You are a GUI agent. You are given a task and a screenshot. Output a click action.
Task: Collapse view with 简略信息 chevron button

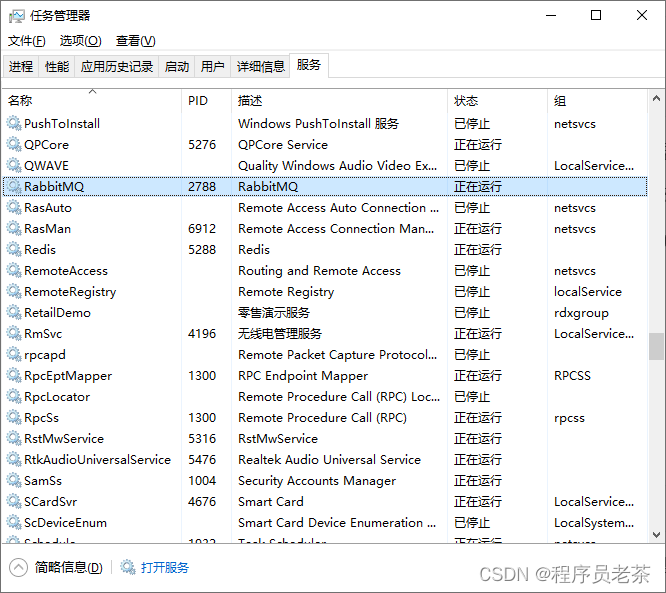click(x=18, y=568)
